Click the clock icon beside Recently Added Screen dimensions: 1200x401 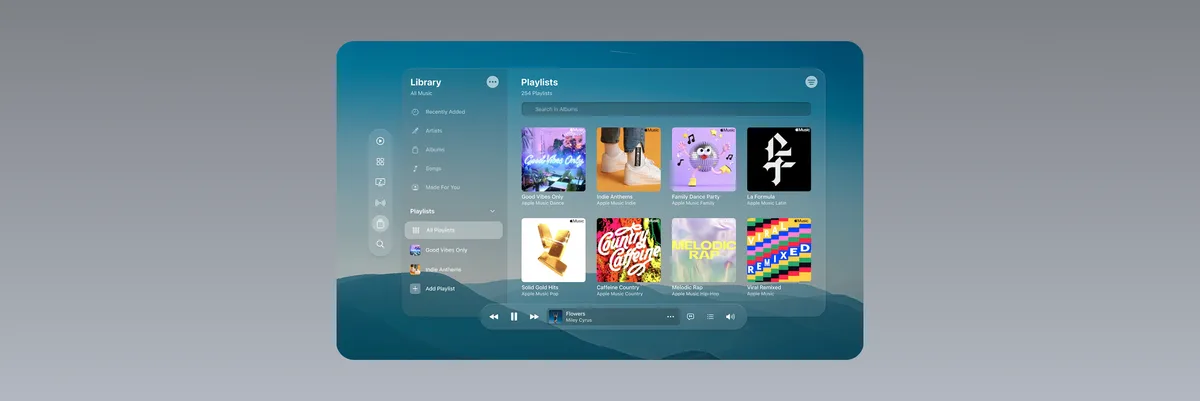(415, 112)
